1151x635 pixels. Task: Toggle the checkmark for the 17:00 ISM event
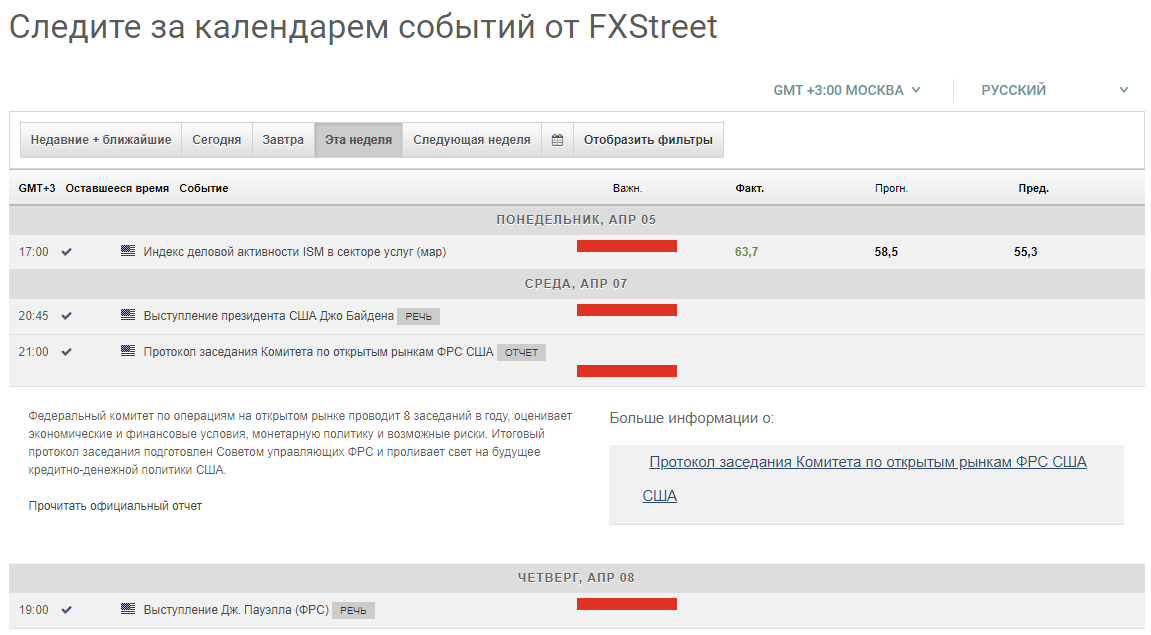pos(67,252)
